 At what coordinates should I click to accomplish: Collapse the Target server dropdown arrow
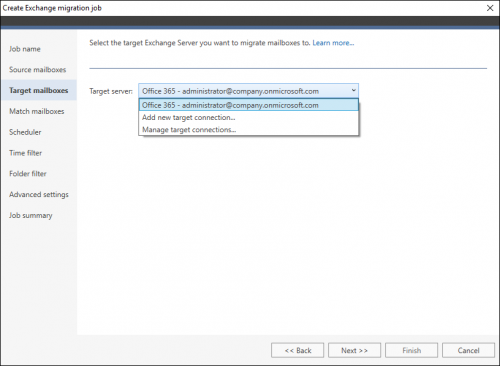point(353,91)
